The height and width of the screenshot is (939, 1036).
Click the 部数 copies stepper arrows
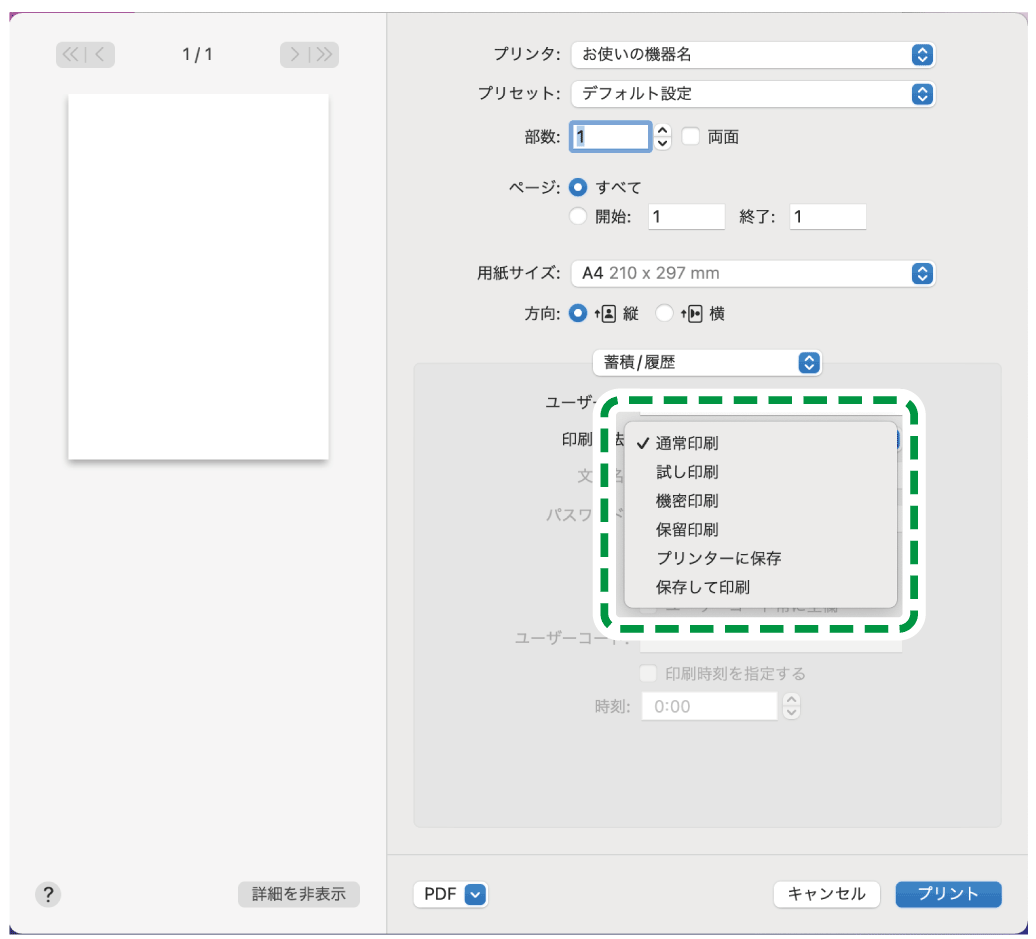click(x=662, y=136)
